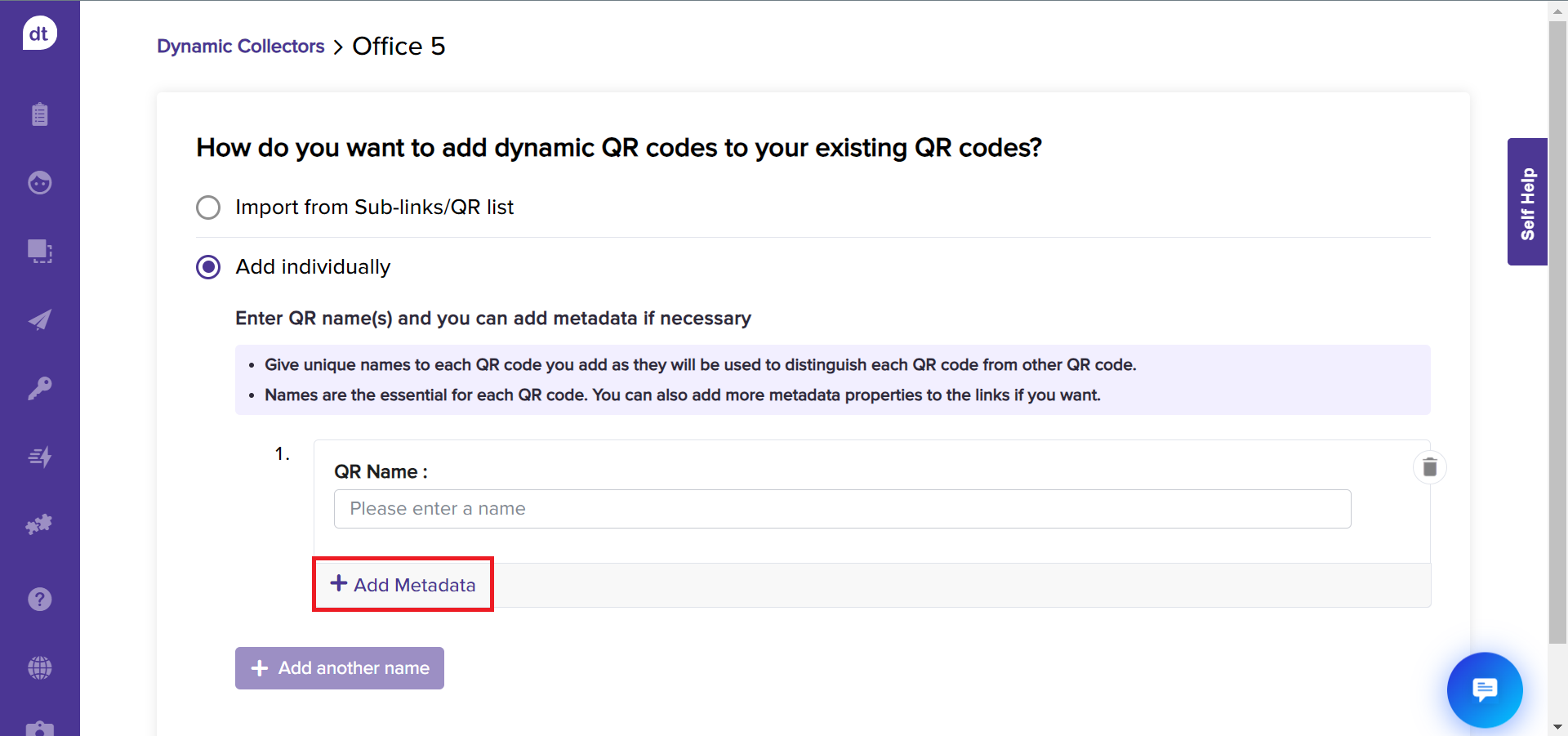Open the globe icon in sidebar

coord(39,668)
